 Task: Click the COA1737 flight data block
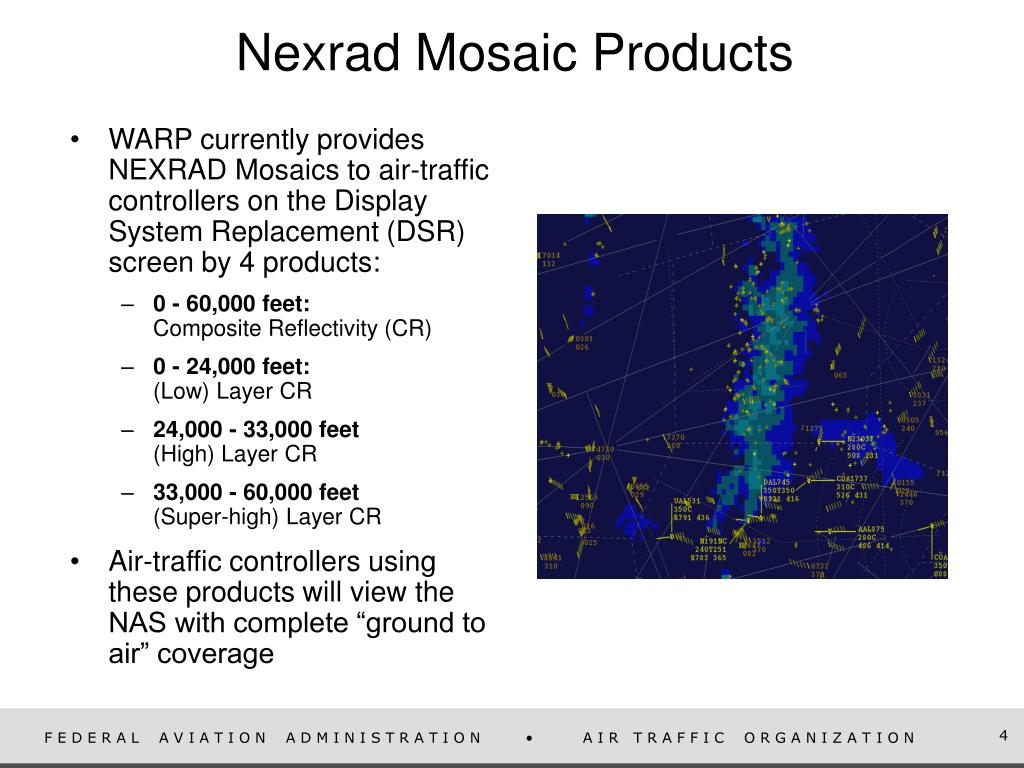(852, 487)
